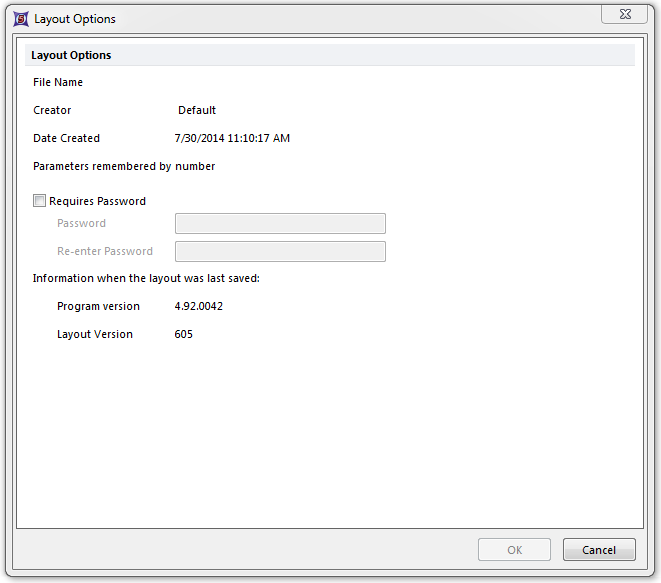661x583 pixels.
Task: Click the 'Date Created' label
Action: pos(66,138)
